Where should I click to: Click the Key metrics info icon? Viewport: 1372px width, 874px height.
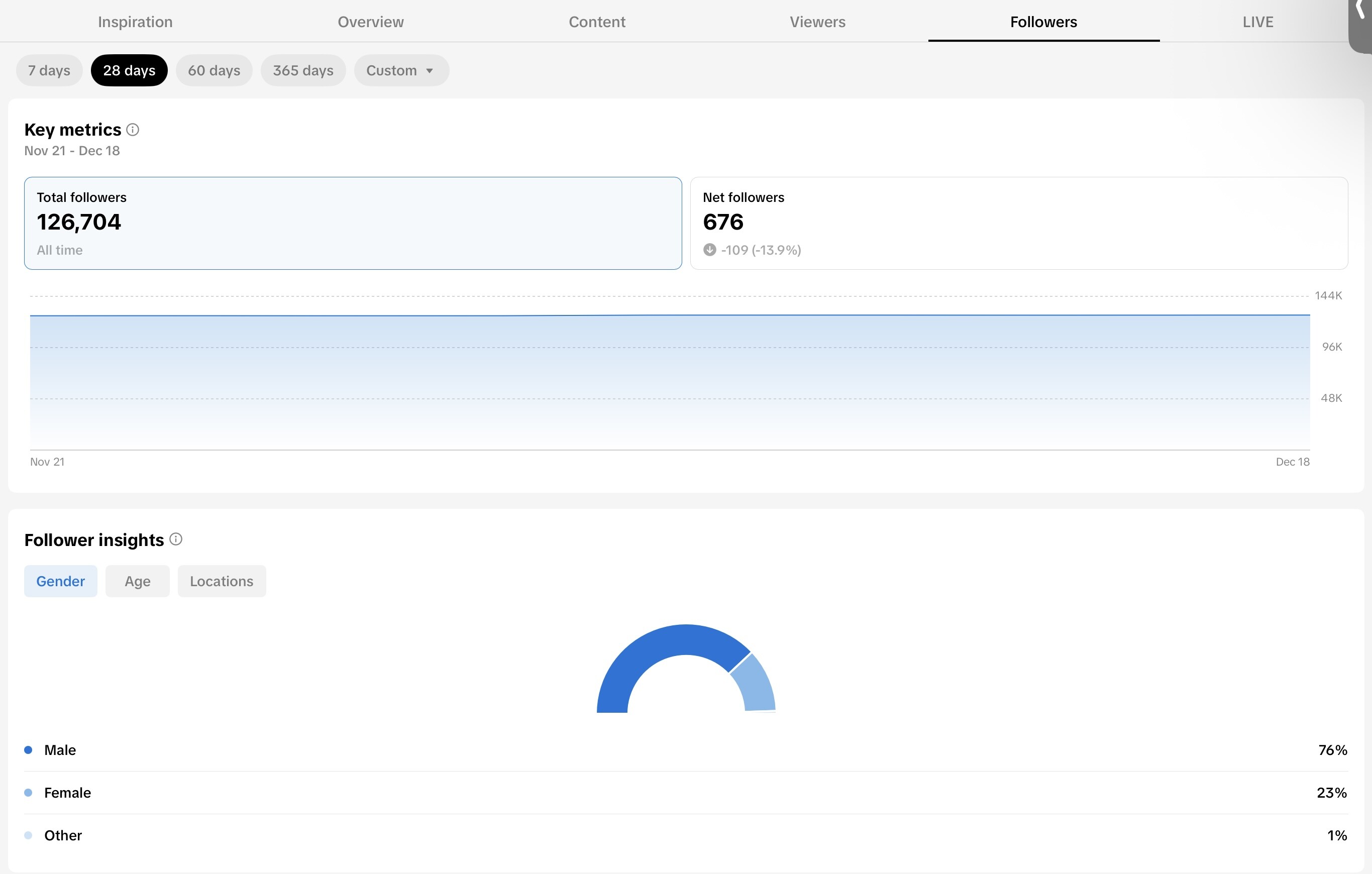(x=133, y=130)
